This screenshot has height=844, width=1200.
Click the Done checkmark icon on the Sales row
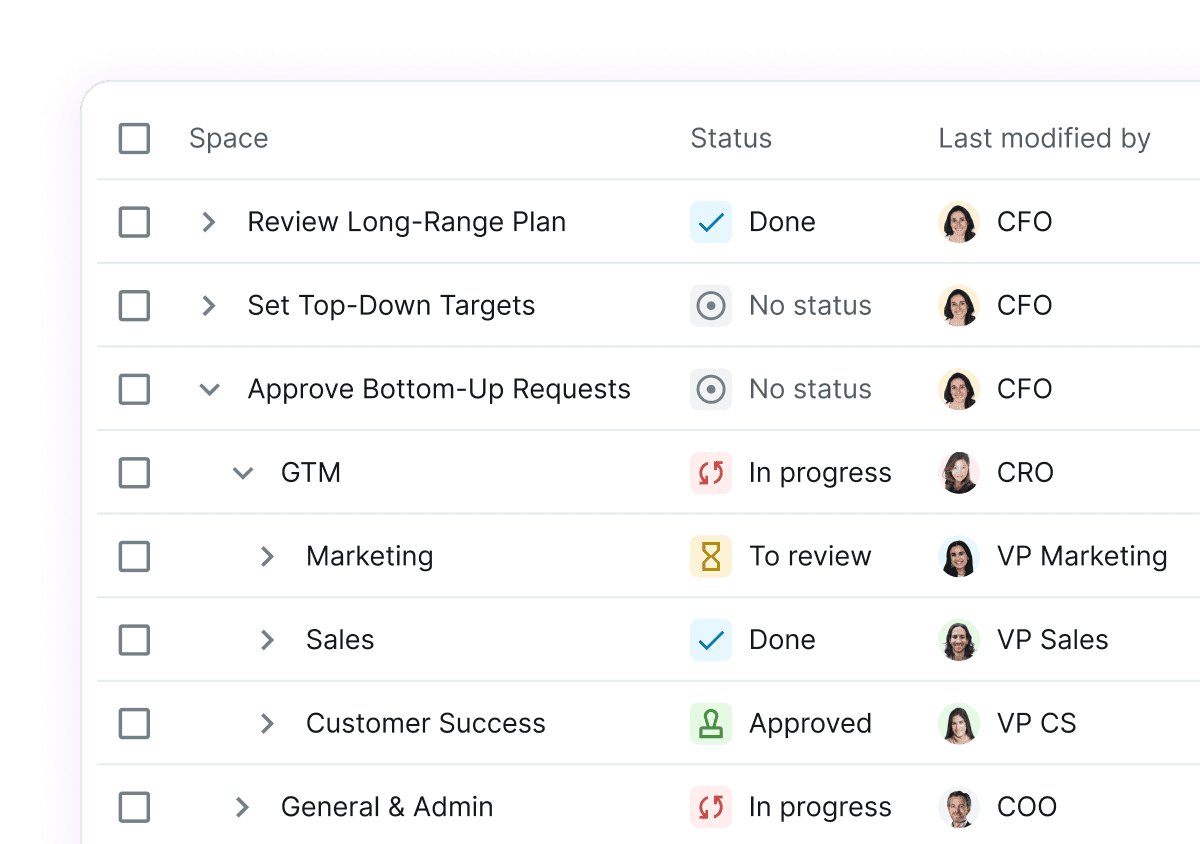[711, 640]
